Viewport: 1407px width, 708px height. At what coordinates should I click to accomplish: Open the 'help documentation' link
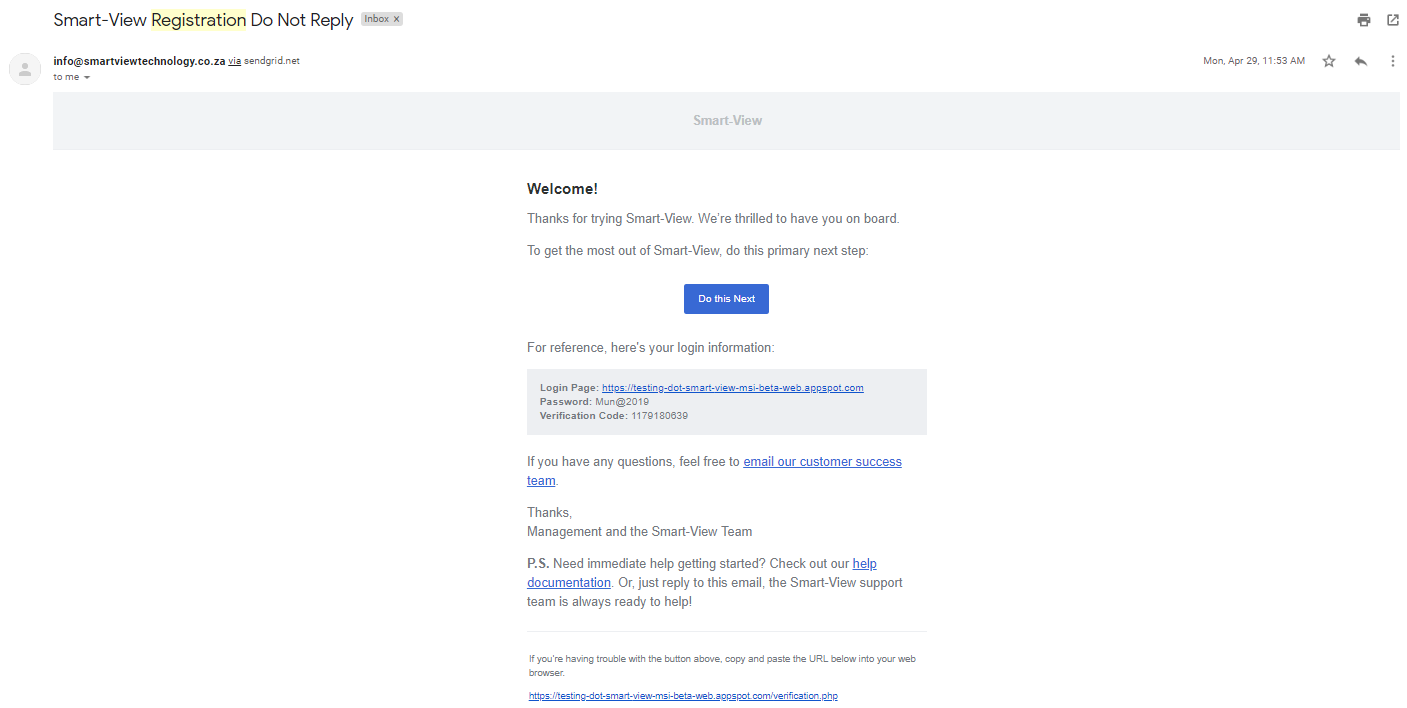[x=702, y=573]
